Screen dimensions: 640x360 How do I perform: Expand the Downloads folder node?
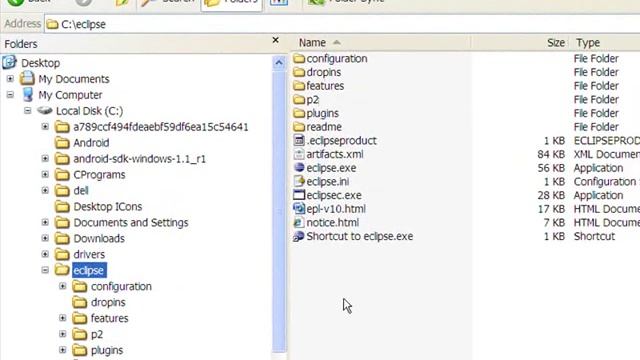point(45,238)
